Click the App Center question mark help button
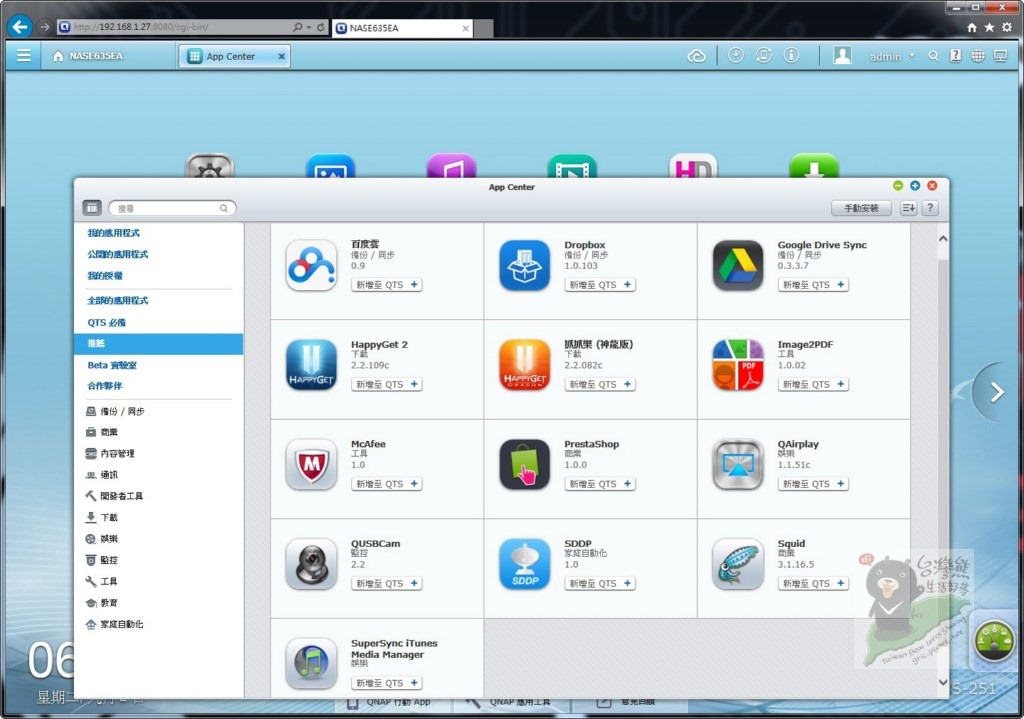The width and height of the screenshot is (1024, 719). 930,208
